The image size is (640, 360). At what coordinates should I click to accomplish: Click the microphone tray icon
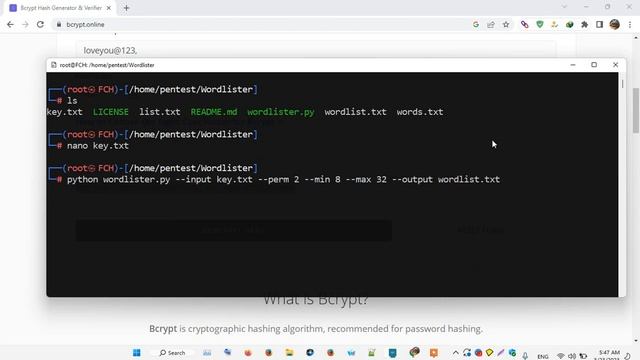coord(525,356)
